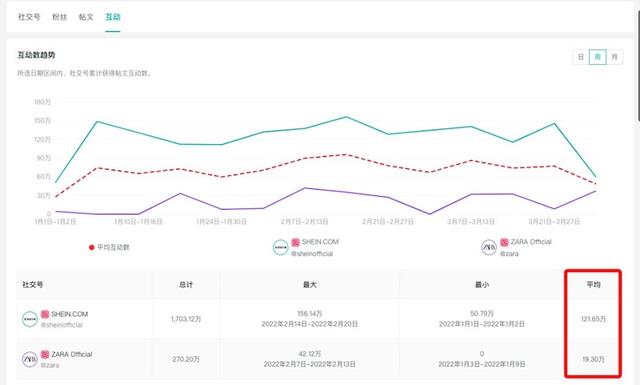The image size is (640, 385).
Task: Switch to the 粉丝 tab
Action: tap(60, 17)
